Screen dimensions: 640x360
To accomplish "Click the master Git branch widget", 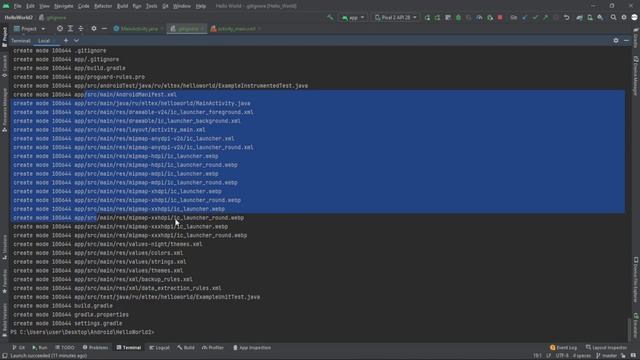I will click(x=606, y=356).
